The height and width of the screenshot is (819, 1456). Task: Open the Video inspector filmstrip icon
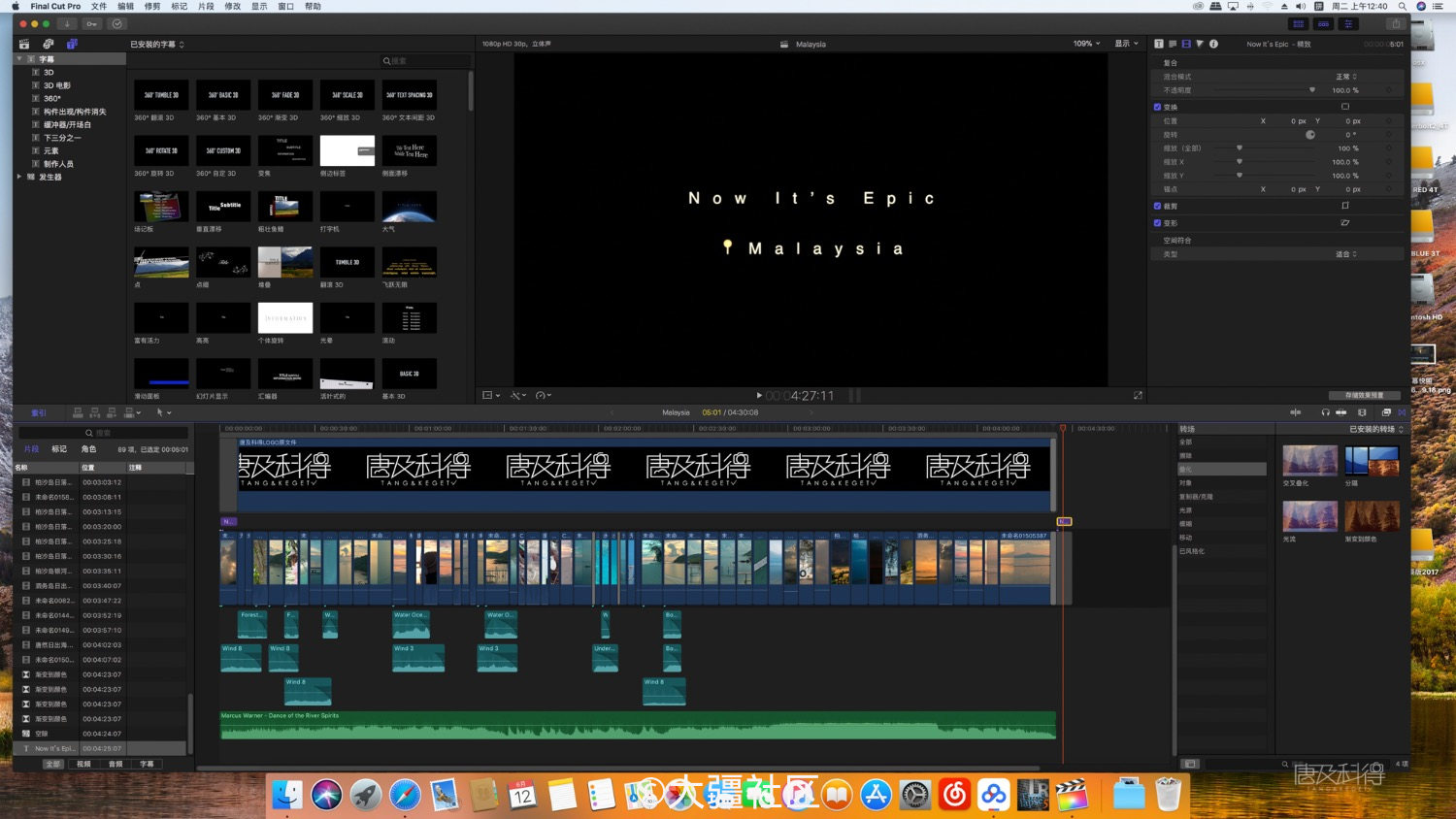pos(1186,44)
